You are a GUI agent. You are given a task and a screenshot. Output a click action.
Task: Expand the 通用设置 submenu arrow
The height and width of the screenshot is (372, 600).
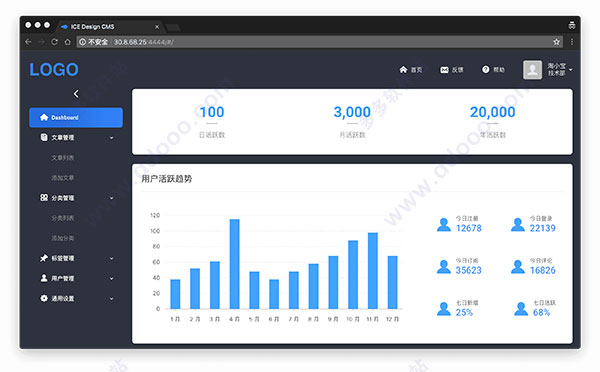coord(111,299)
